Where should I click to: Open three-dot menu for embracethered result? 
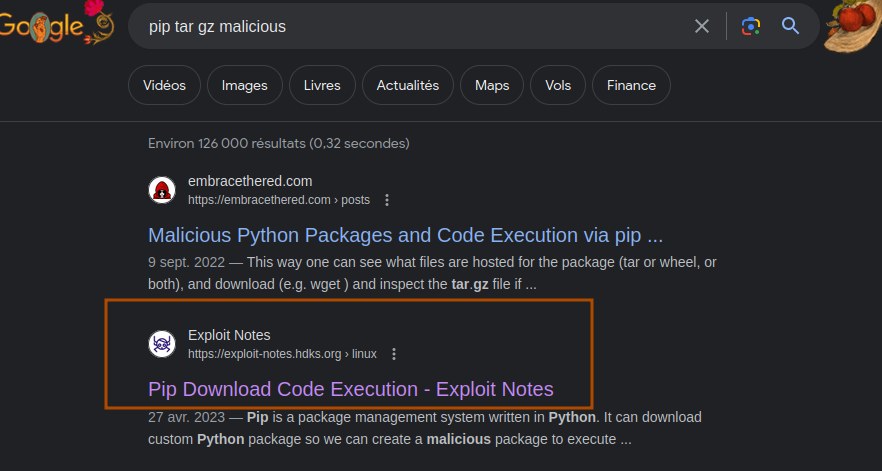388,200
